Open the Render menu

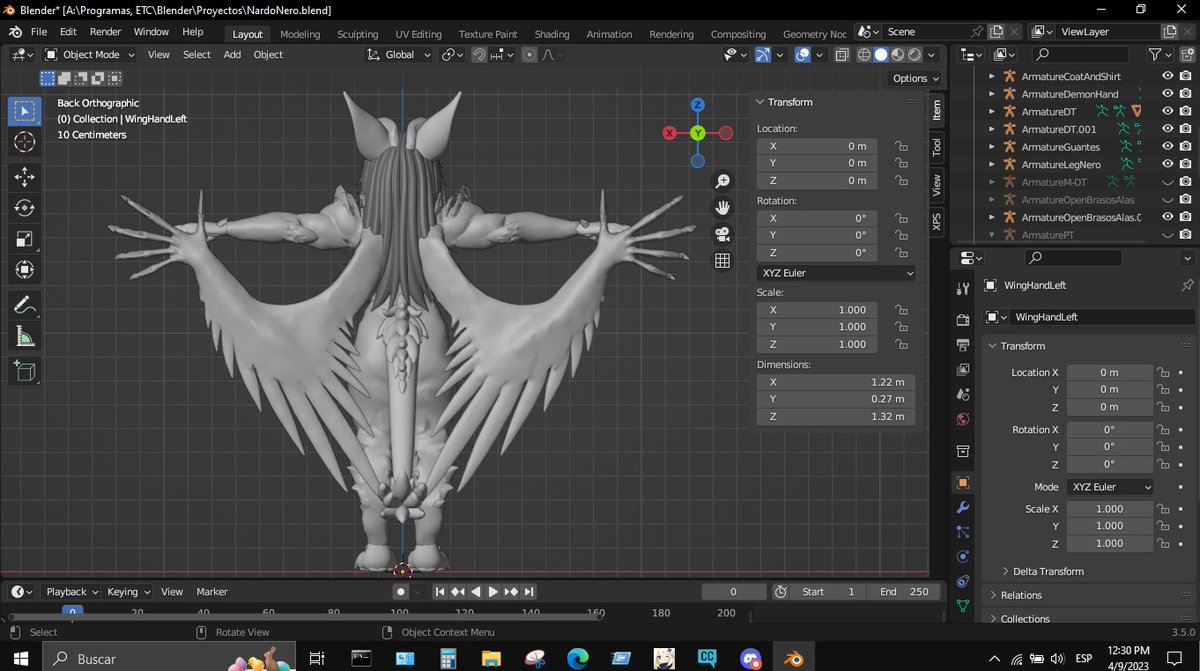click(105, 32)
